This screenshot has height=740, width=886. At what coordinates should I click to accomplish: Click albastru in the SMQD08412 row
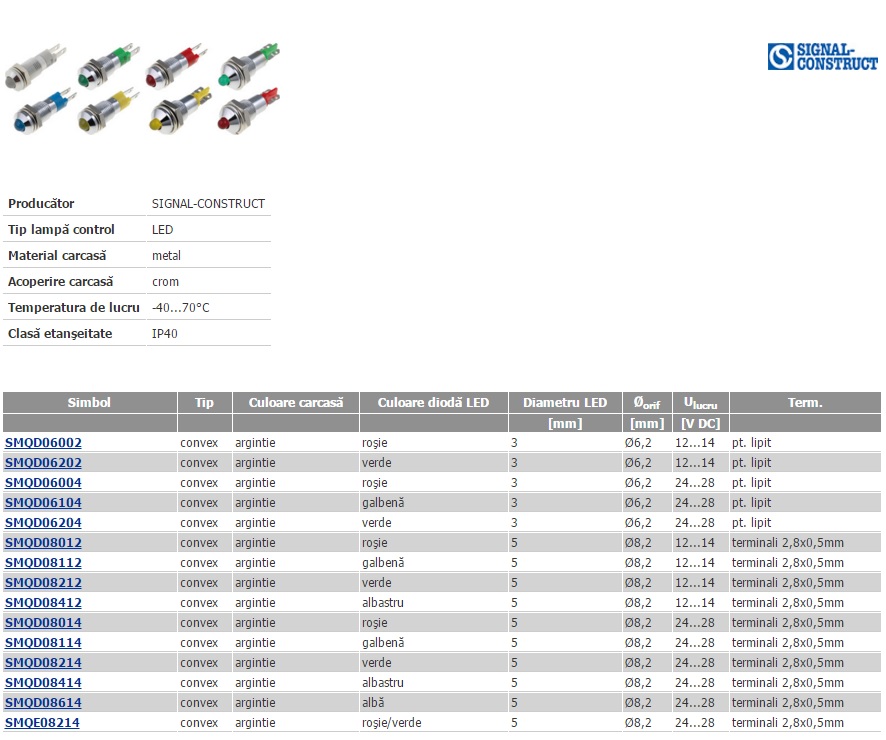coord(383,603)
